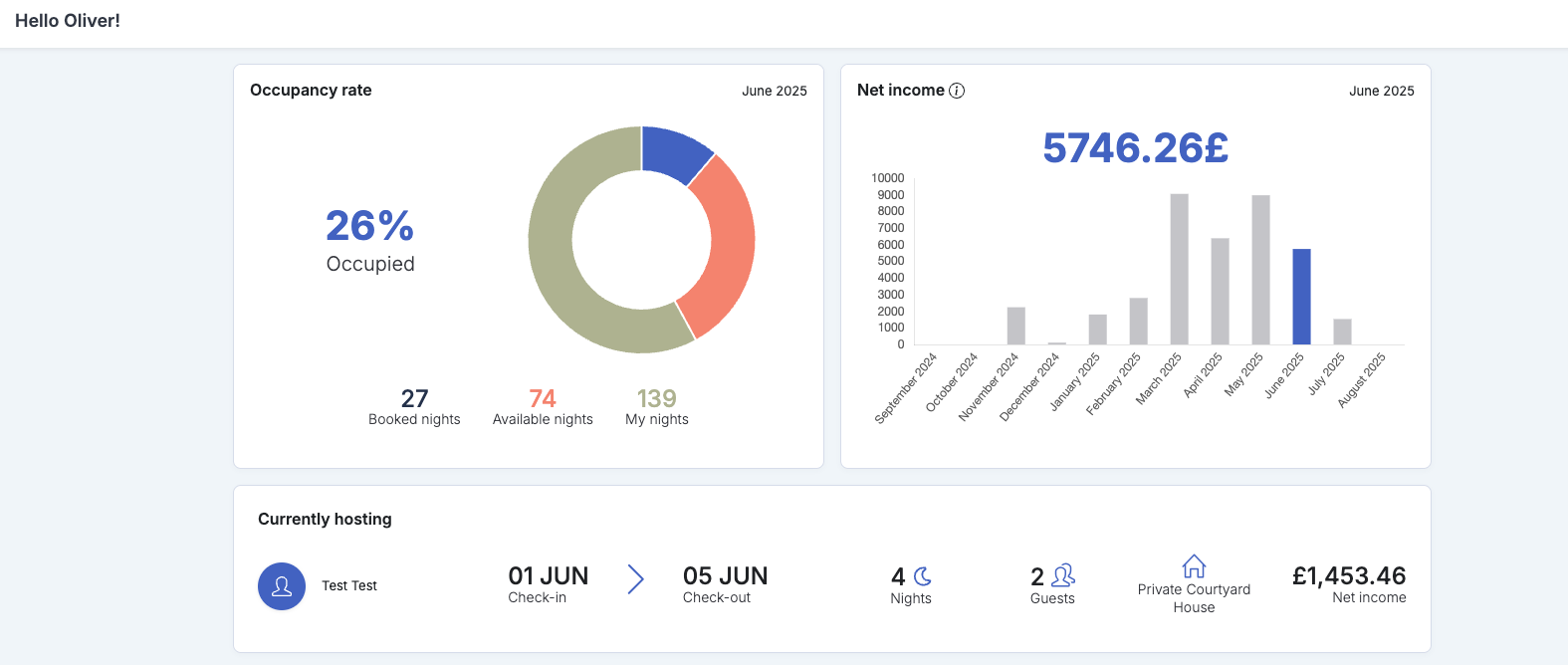Click the Net income info icon
Viewport: 1568px width, 665px height.
[957, 91]
